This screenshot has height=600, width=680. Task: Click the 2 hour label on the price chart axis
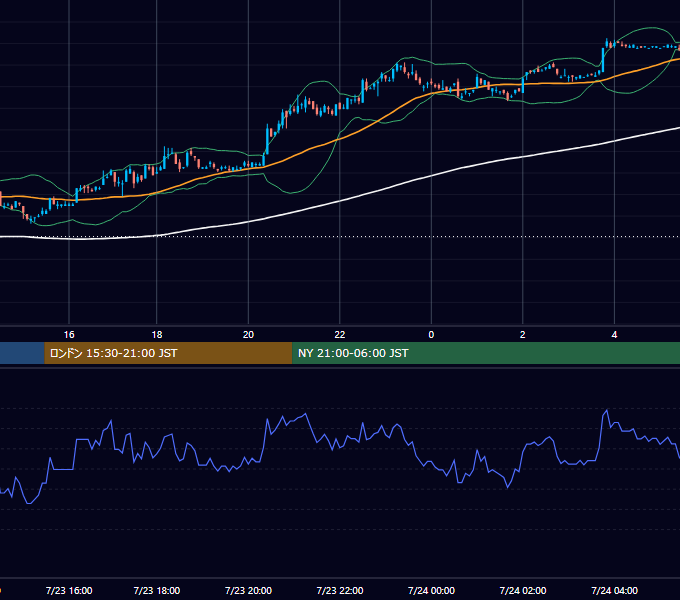click(x=523, y=335)
